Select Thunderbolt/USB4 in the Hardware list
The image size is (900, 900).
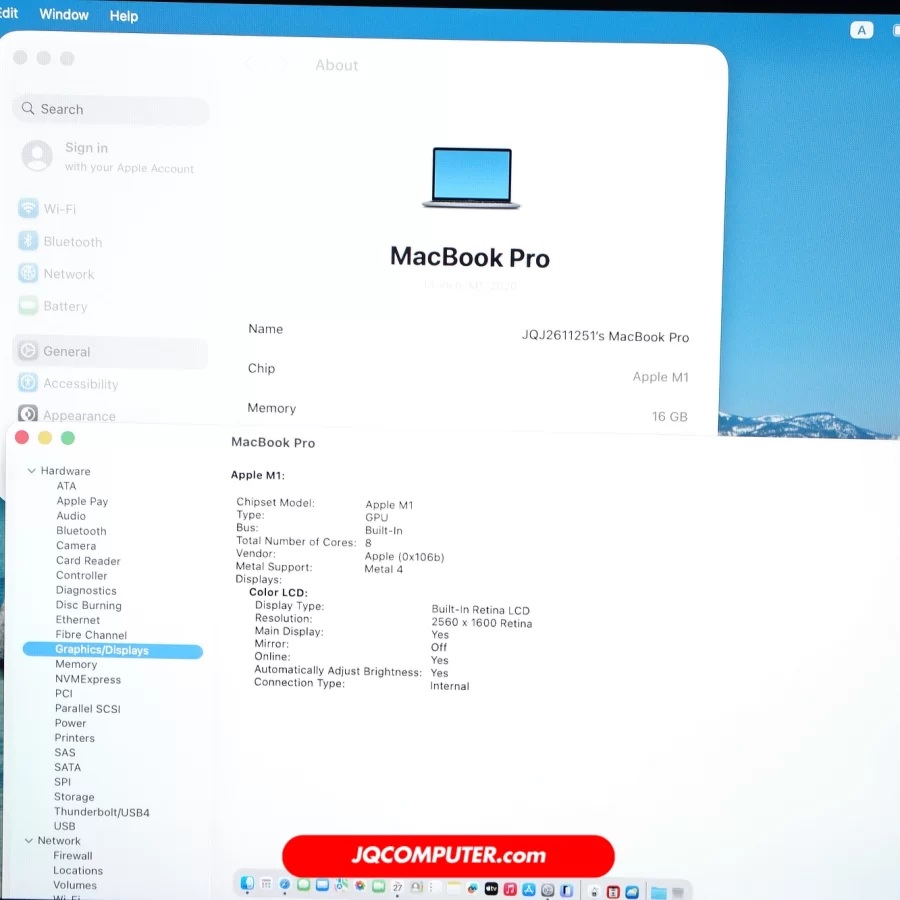click(x=102, y=812)
